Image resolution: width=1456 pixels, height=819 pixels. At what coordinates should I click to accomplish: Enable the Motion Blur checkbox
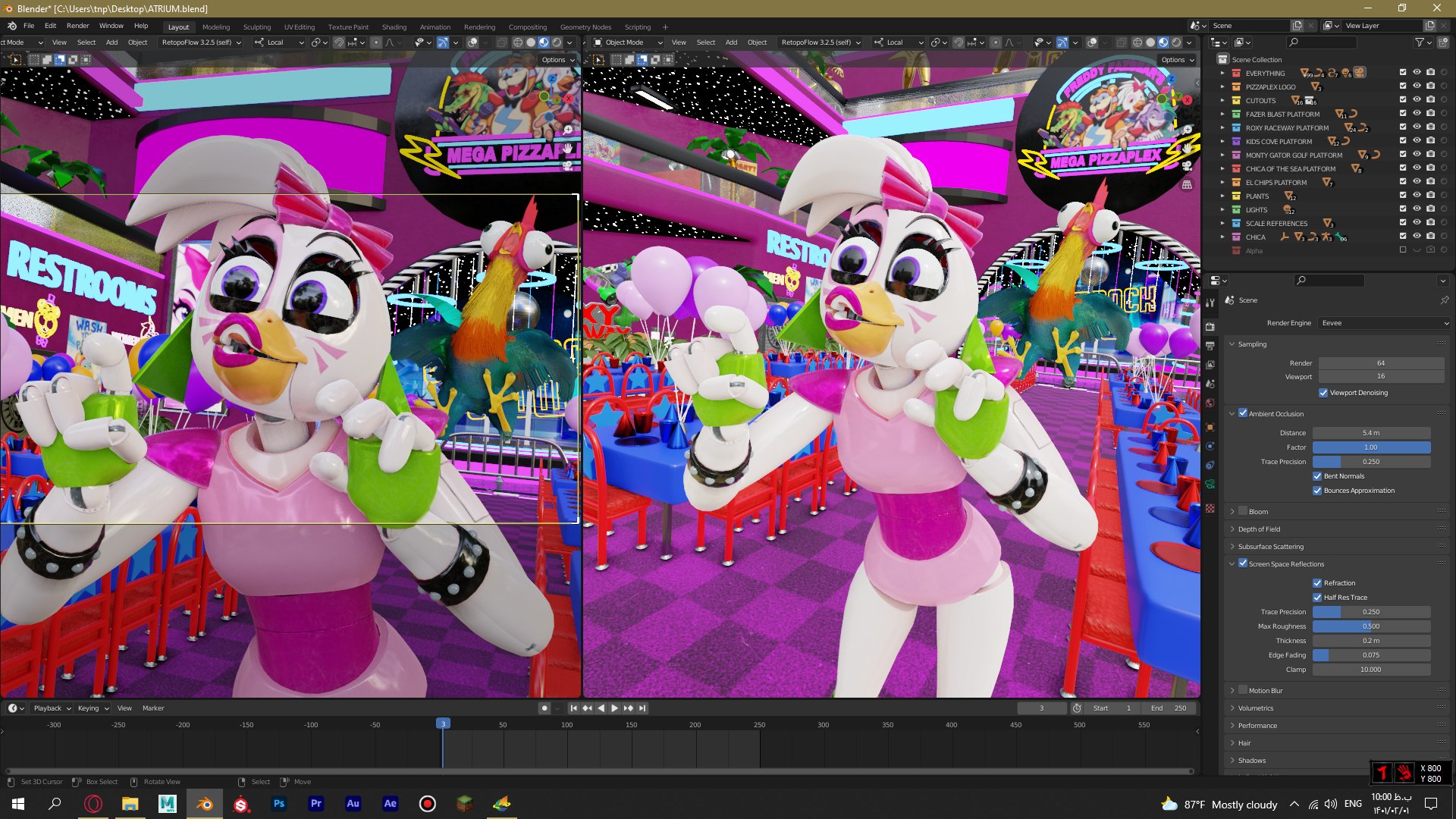pyautogui.click(x=1243, y=690)
